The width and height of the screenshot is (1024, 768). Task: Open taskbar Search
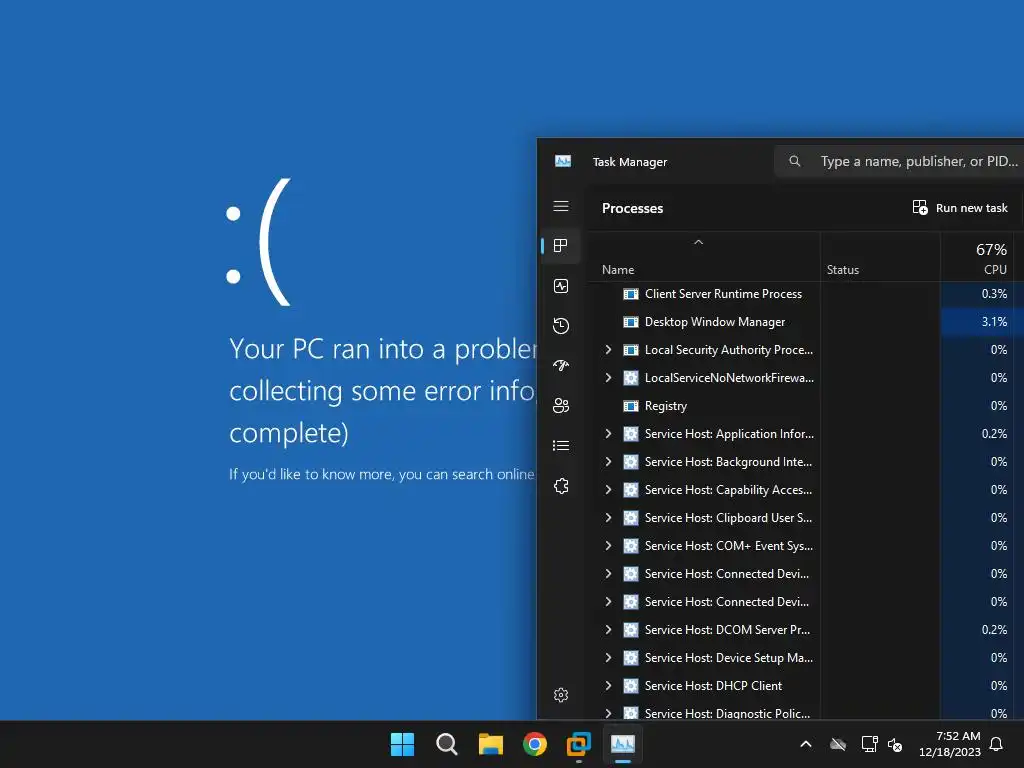(x=447, y=744)
